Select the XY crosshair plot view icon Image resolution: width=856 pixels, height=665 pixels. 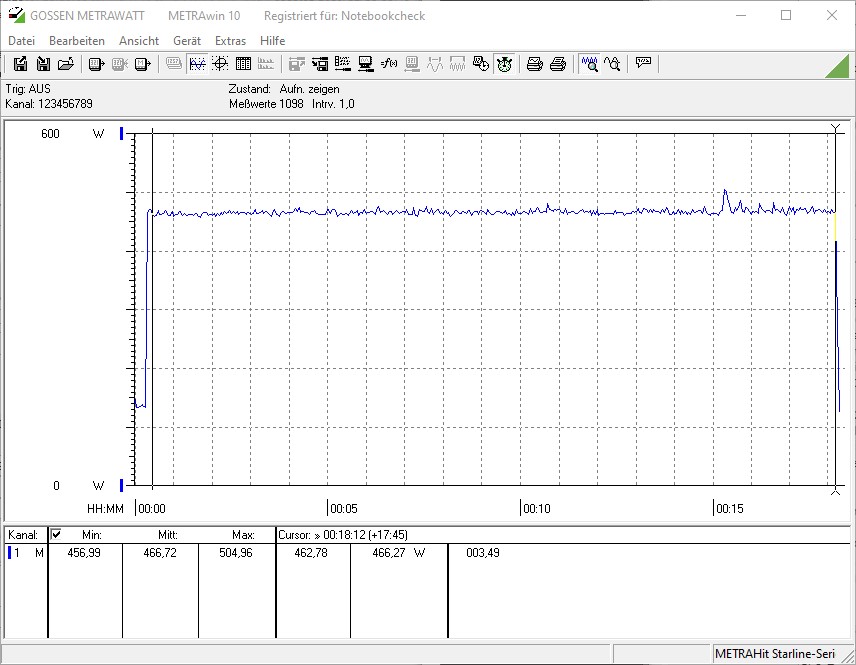219,64
